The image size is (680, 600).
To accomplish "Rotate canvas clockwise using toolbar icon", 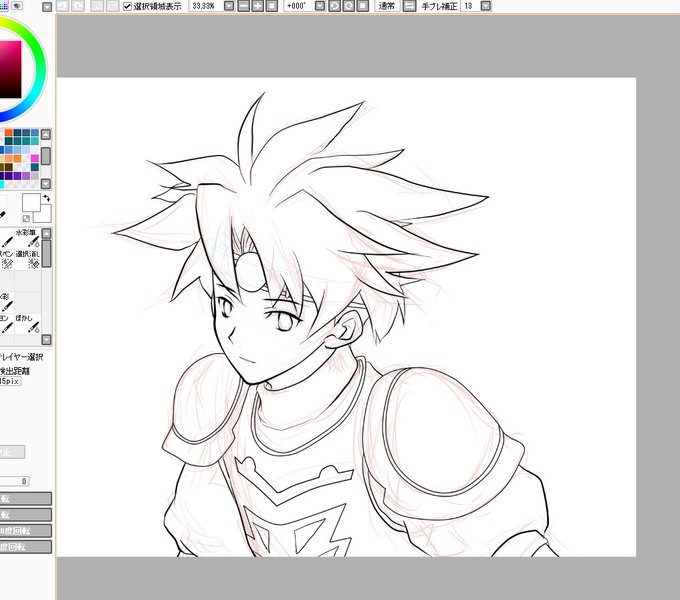I will 348,6.
